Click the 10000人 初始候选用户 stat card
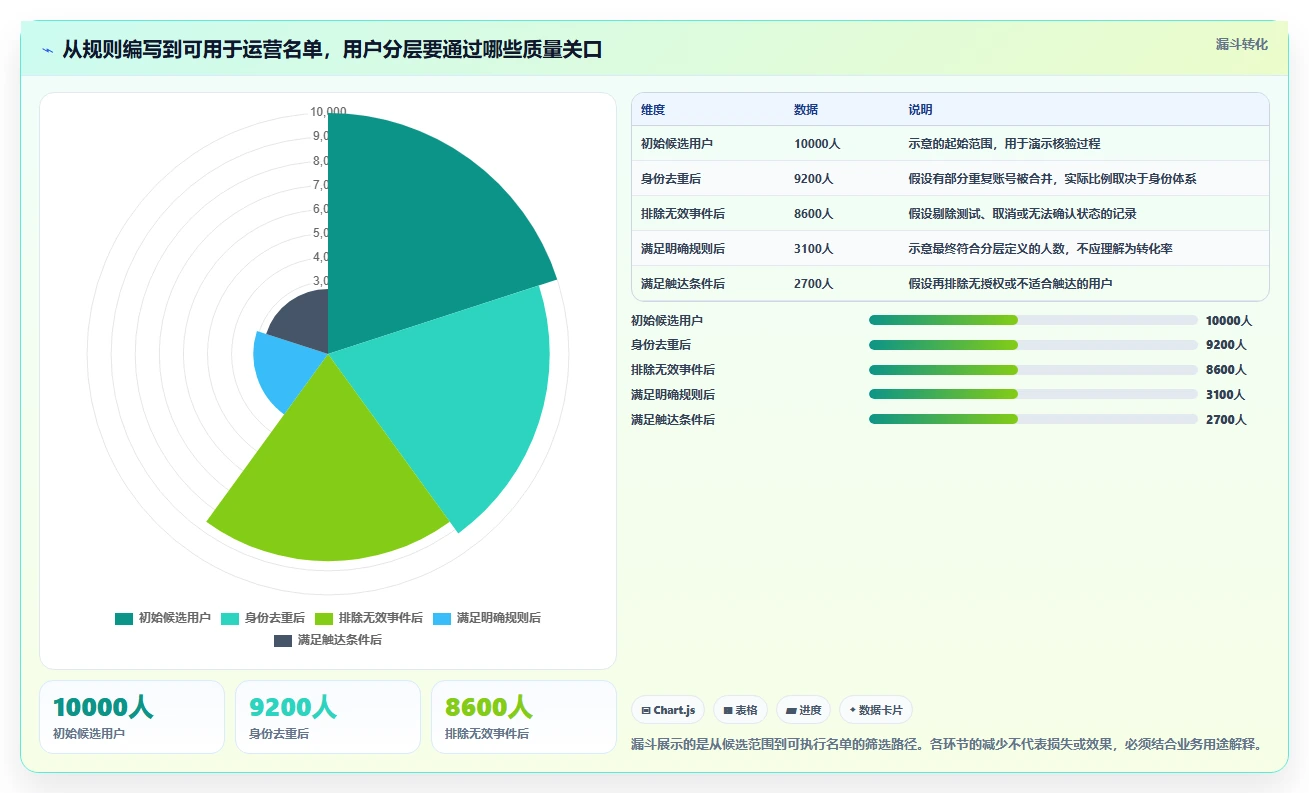1309x793 pixels. tap(132, 717)
